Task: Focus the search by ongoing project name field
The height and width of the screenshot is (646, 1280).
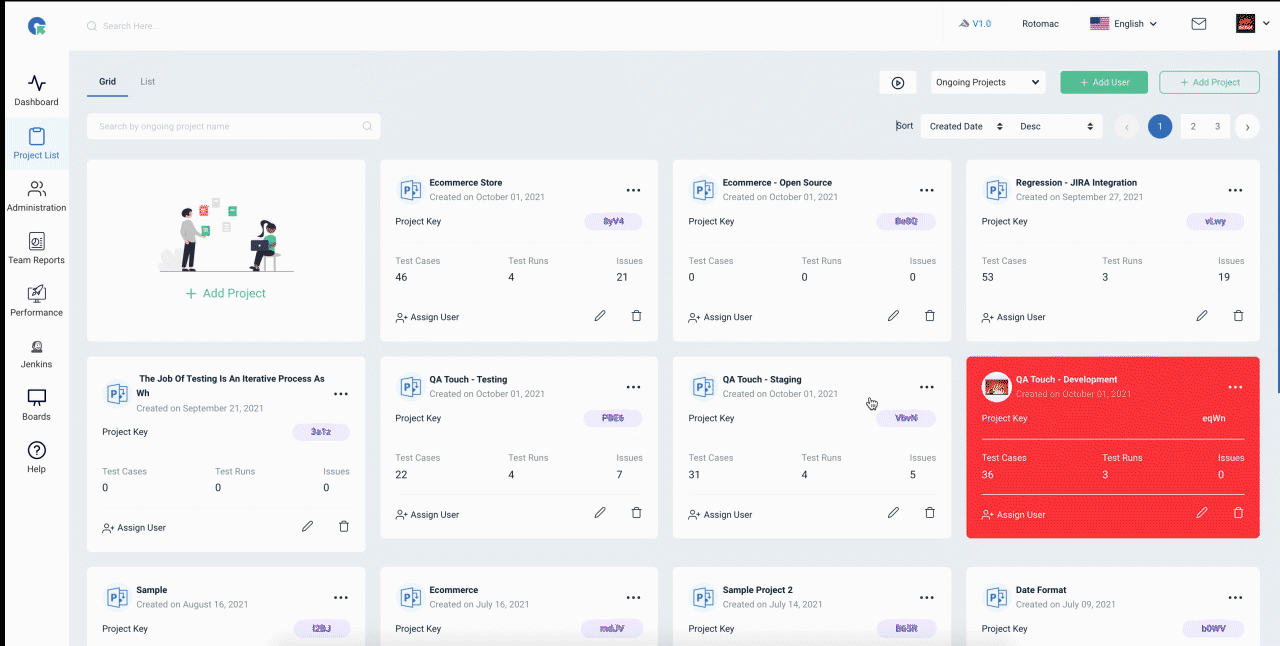Action: point(234,126)
